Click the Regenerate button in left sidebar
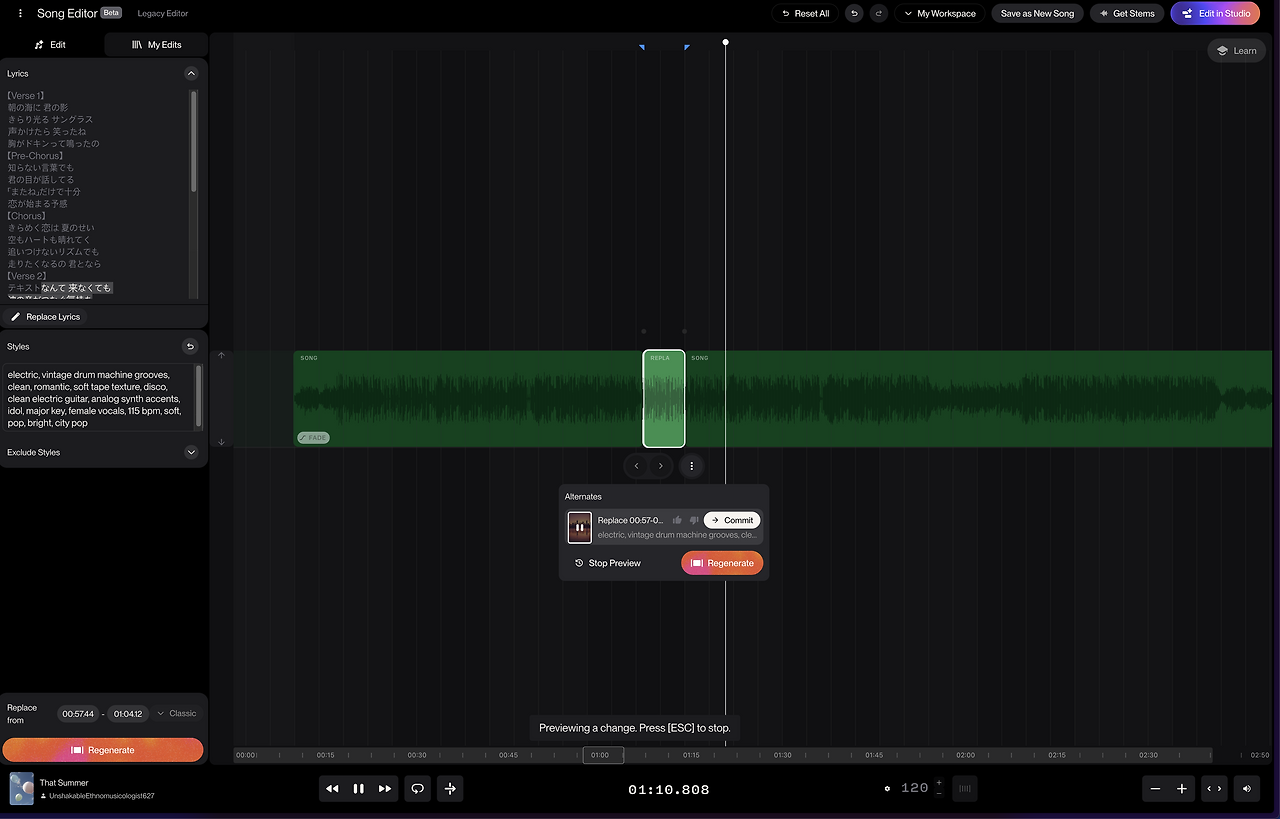The height and width of the screenshot is (819, 1280). point(103,750)
